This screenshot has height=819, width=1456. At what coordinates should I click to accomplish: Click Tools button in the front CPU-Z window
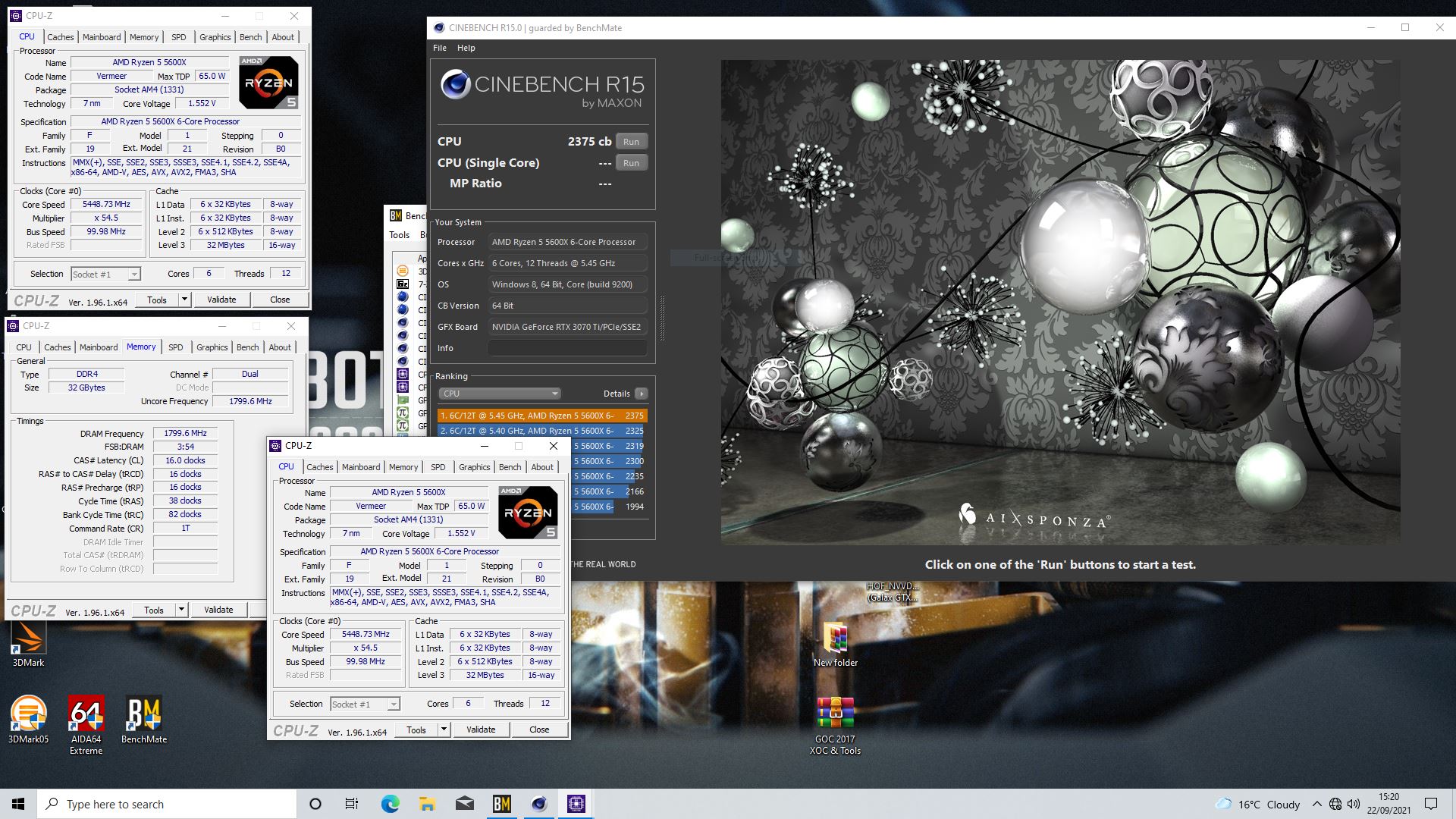point(416,730)
